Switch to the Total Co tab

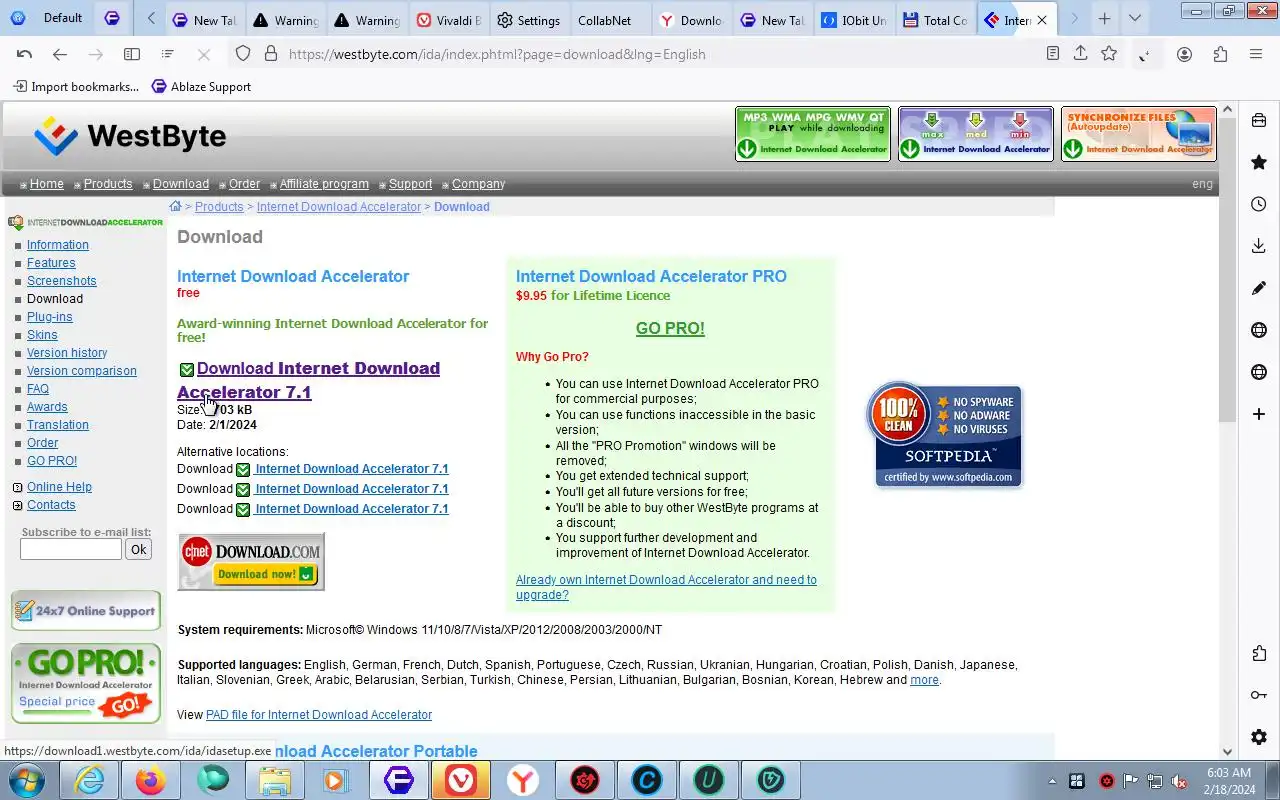(934, 20)
